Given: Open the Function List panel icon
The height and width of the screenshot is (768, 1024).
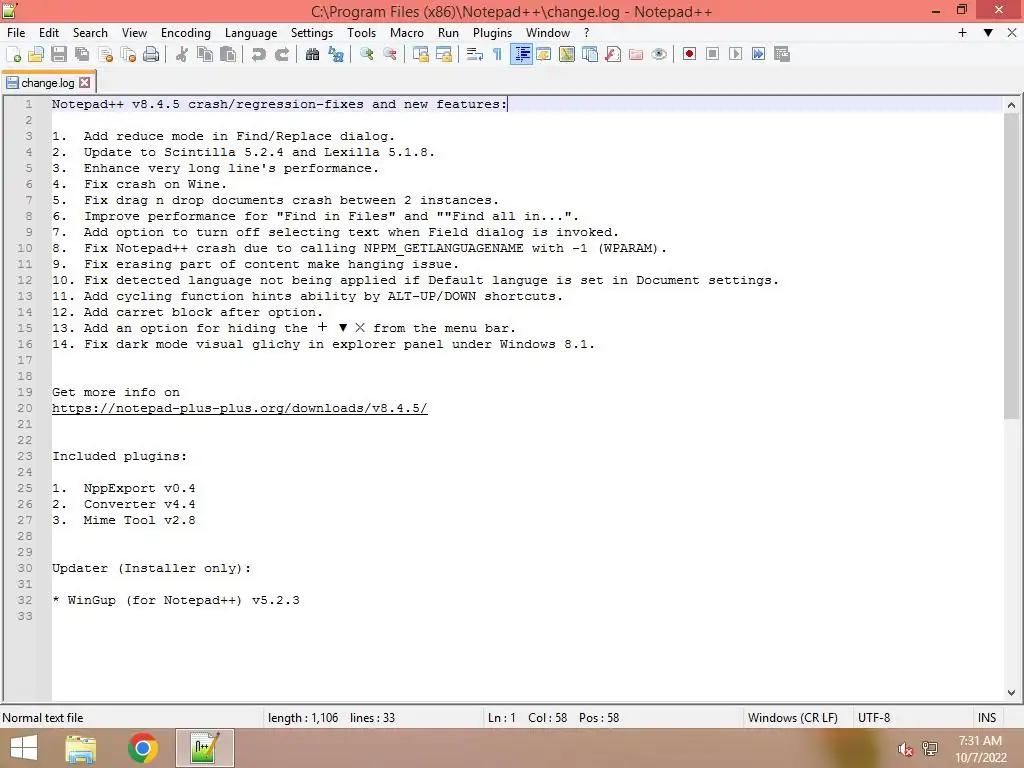Looking at the screenshot, I should pyautogui.click(x=613, y=54).
